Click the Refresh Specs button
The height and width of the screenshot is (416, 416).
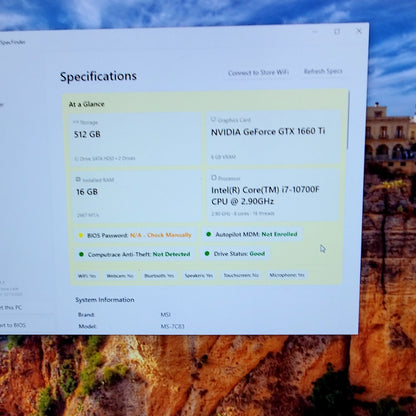323,71
